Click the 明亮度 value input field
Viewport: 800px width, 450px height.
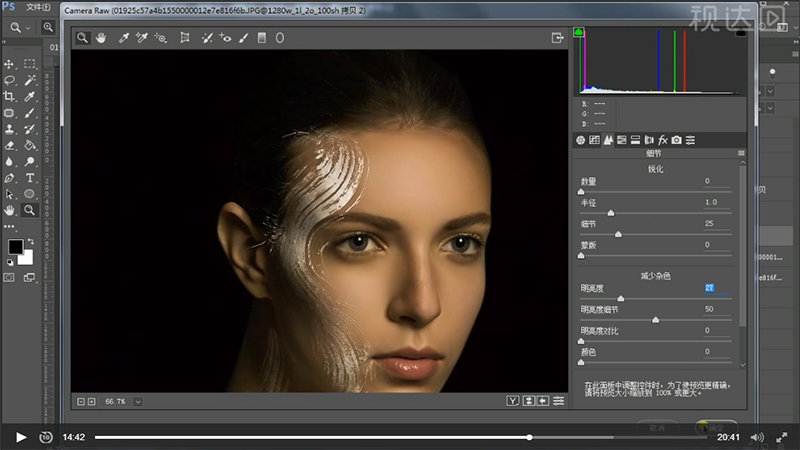coord(717,288)
